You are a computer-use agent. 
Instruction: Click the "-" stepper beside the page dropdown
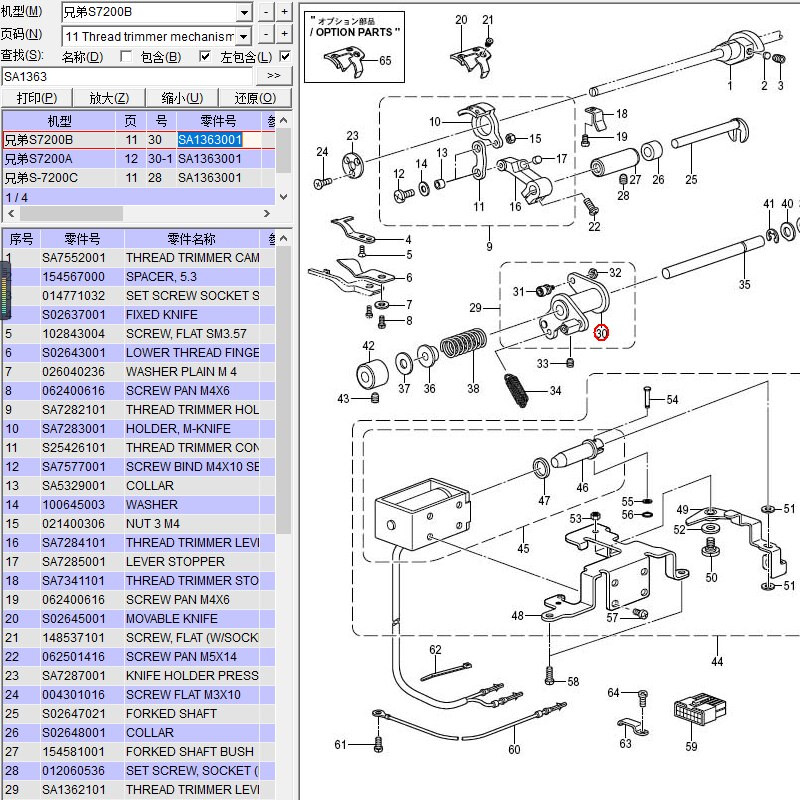click(266, 33)
